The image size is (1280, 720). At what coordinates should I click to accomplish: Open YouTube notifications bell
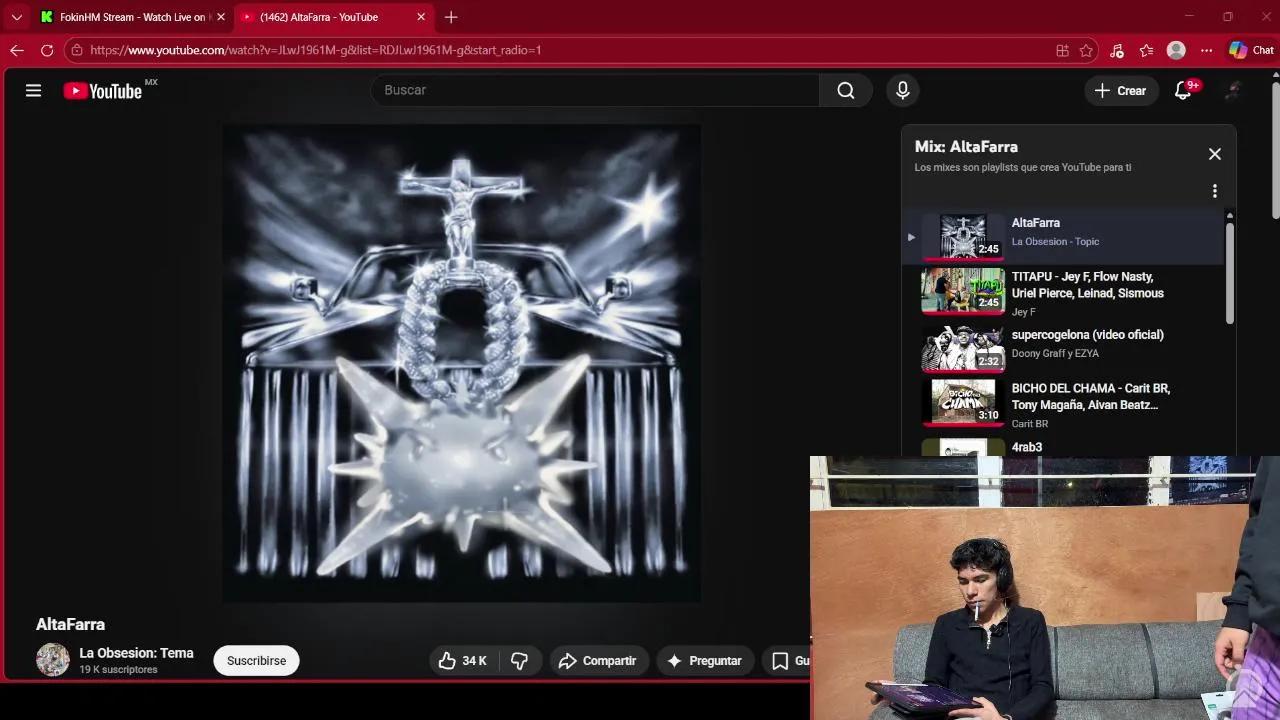click(1183, 90)
